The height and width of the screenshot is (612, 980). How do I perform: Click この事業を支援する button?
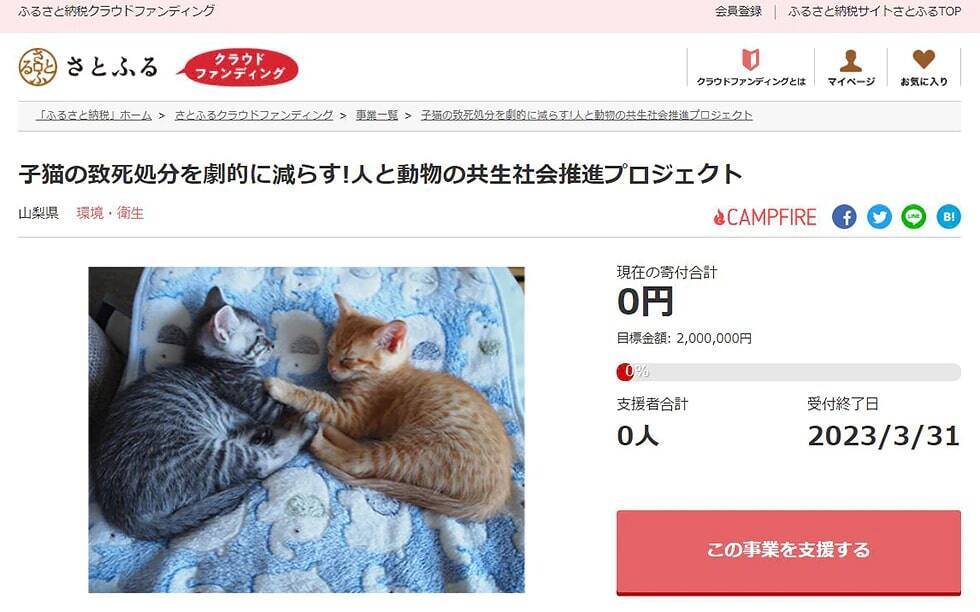[x=789, y=551]
